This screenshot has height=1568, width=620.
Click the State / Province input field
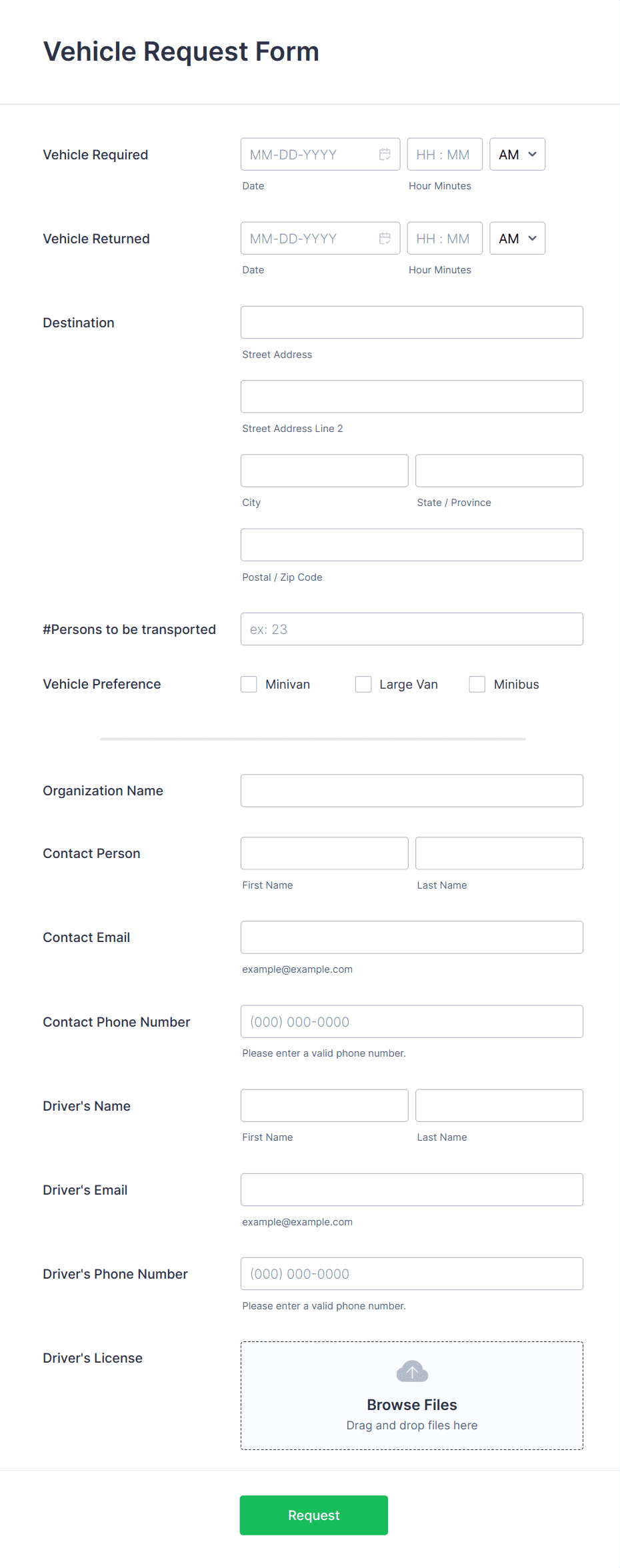coord(499,470)
